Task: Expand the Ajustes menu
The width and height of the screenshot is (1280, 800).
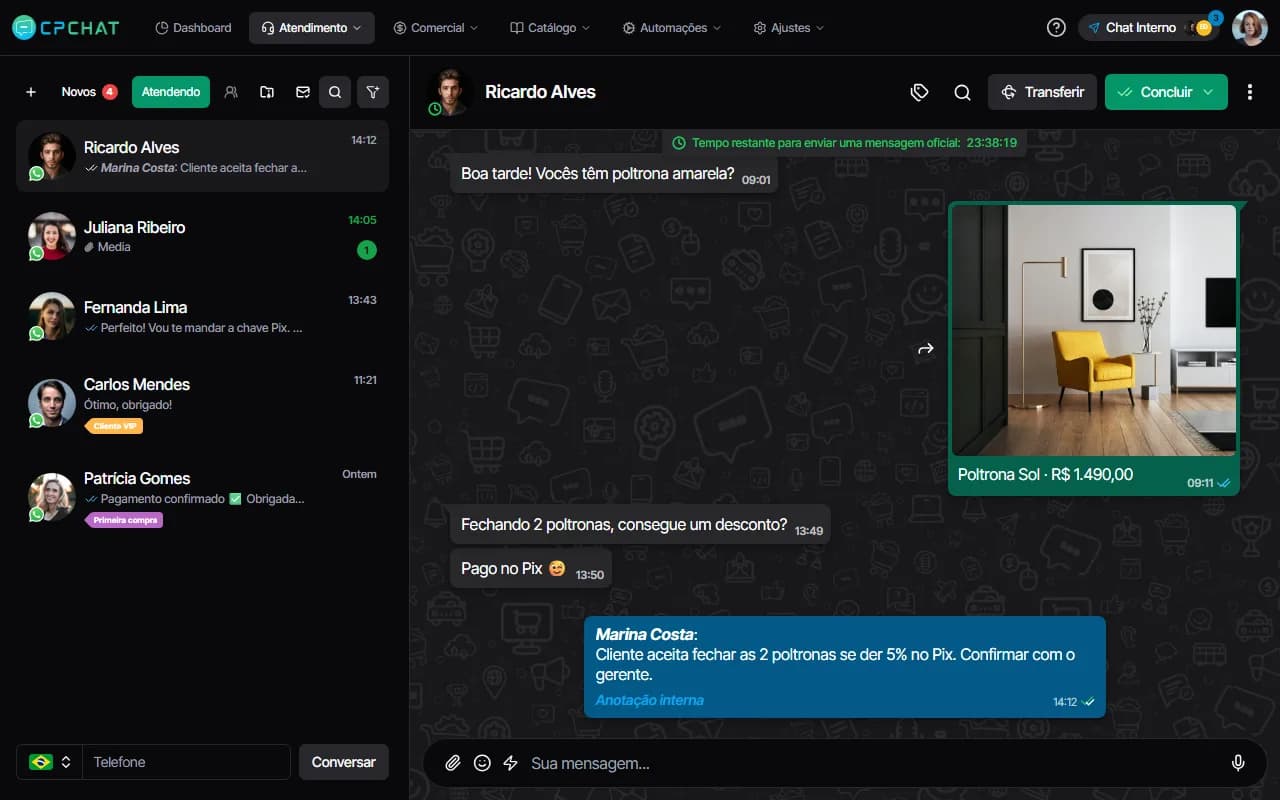Action: tap(789, 28)
